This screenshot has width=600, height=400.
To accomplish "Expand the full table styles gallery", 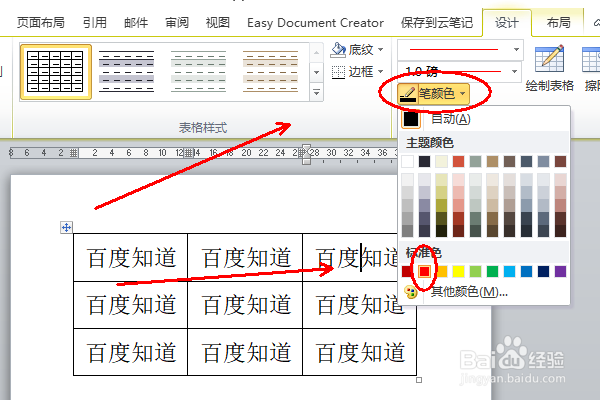I will [316, 93].
